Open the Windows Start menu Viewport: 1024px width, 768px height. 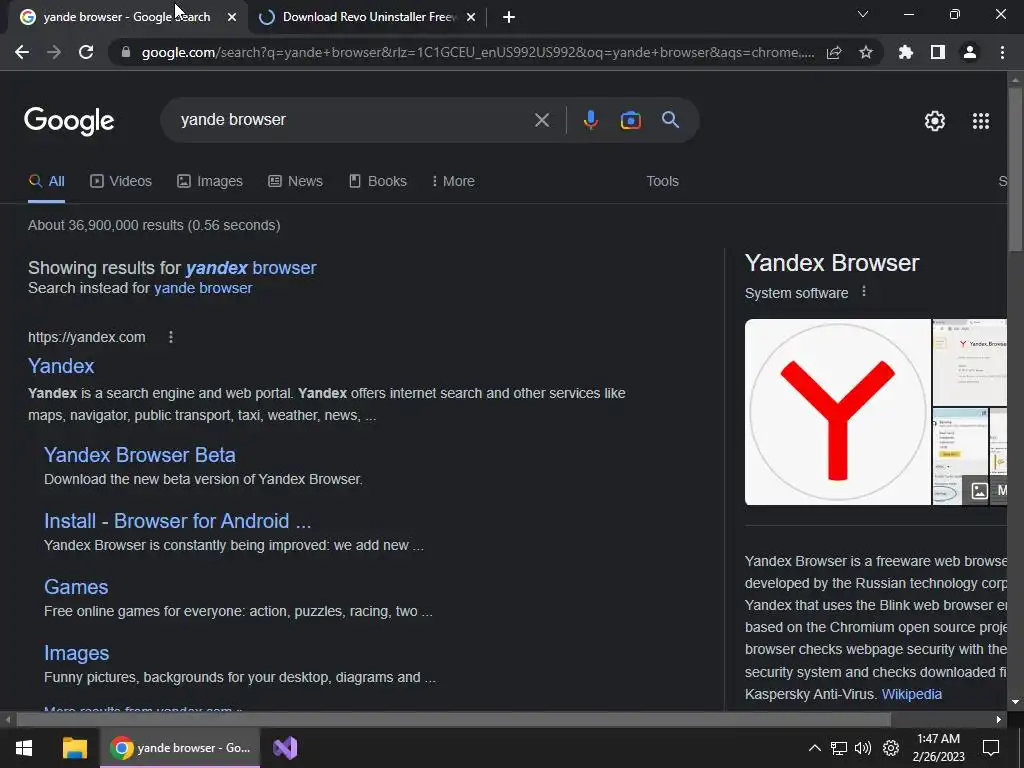pos(24,748)
